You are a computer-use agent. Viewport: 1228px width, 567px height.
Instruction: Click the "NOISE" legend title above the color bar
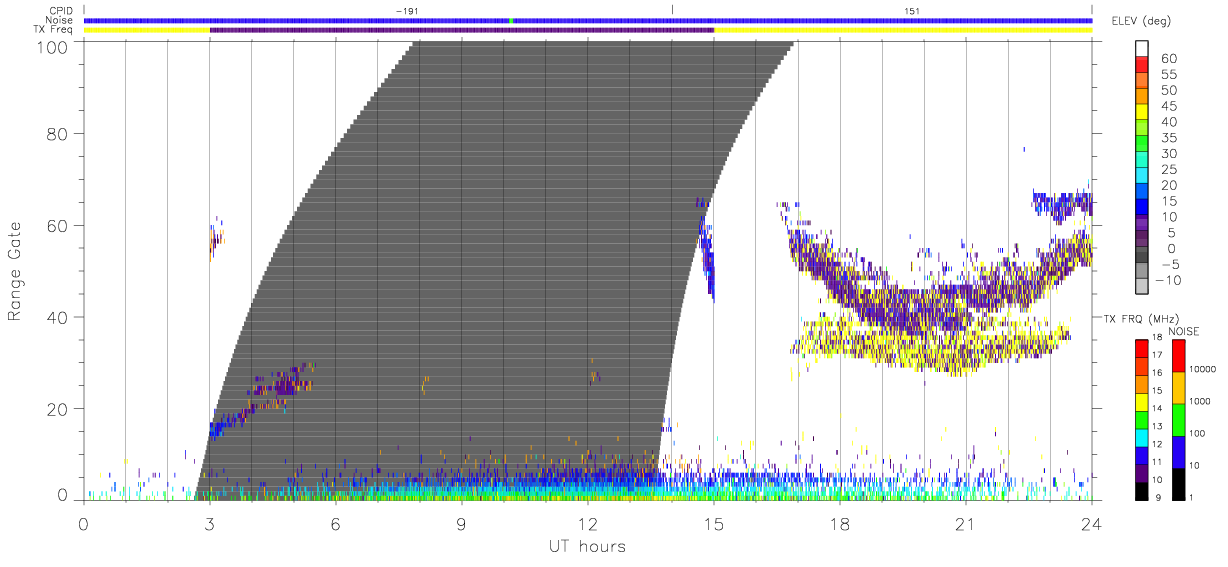point(1184,331)
